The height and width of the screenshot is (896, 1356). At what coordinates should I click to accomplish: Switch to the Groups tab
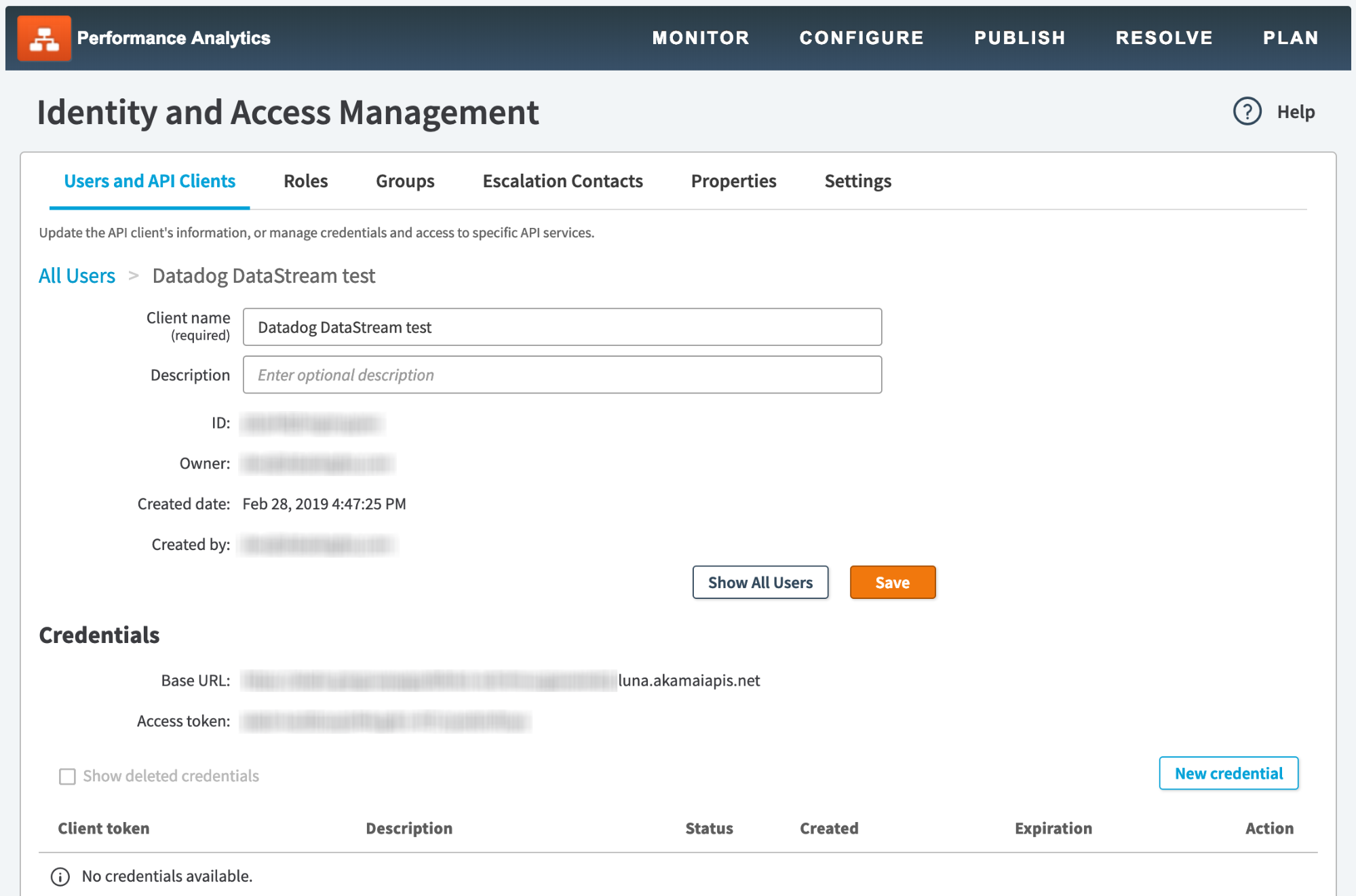point(404,181)
